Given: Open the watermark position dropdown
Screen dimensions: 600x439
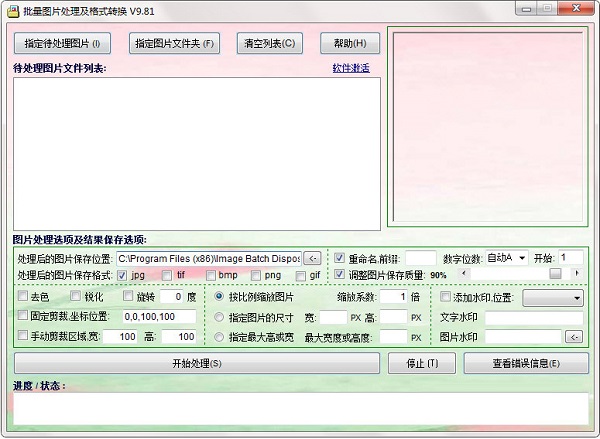Looking at the screenshot, I should pyautogui.click(x=553, y=298).
